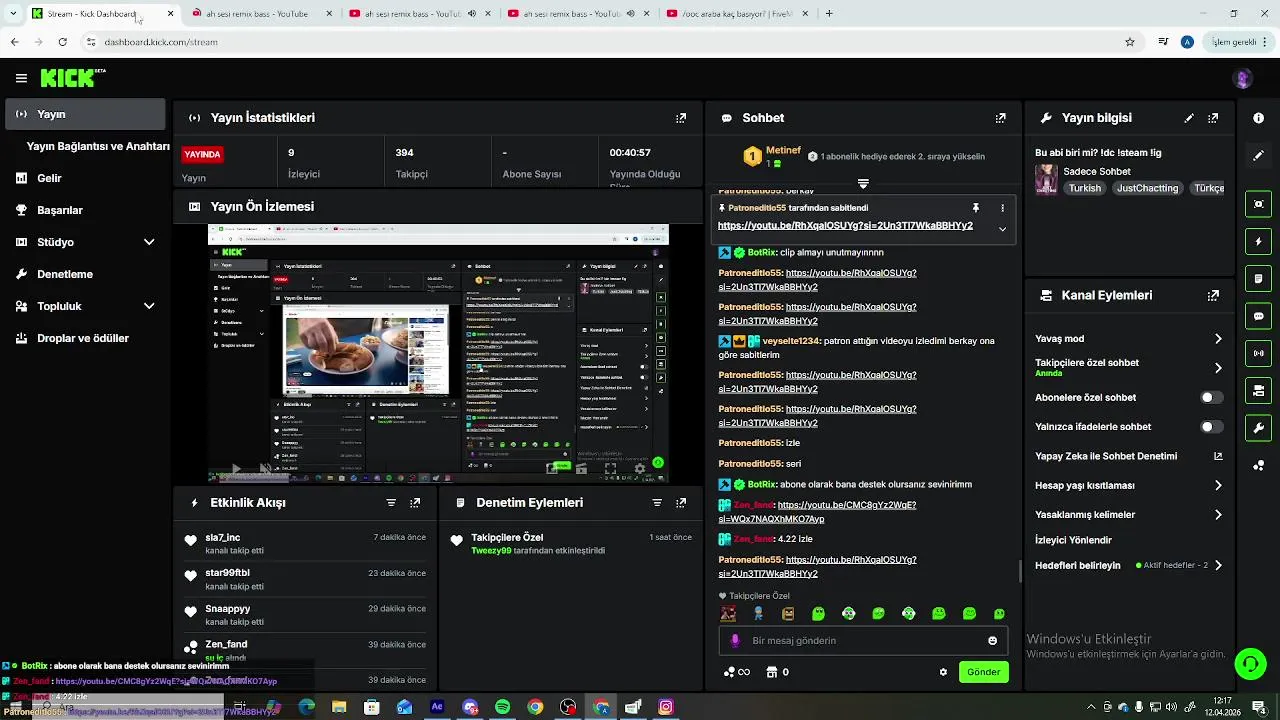Open Spotify from the taskbar

click(x=502, y=707)
